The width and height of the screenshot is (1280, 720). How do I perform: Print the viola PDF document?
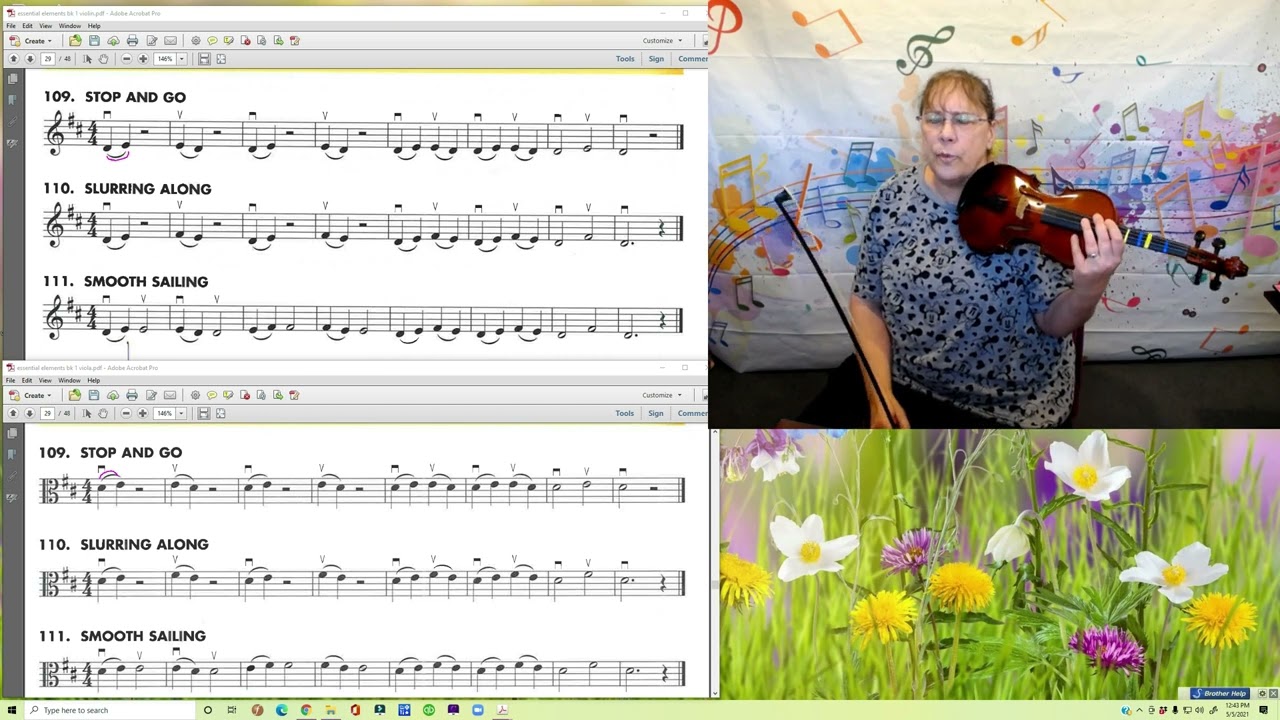click(132, 395)
